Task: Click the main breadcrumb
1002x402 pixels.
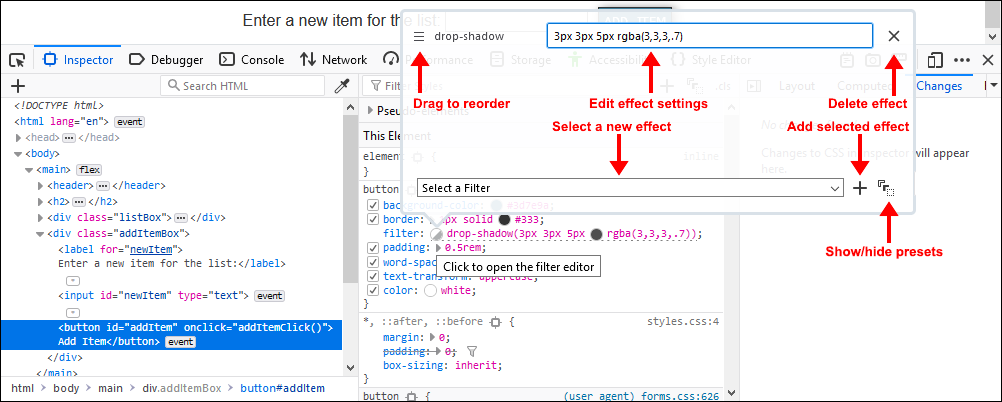Action: click(111, 388)
